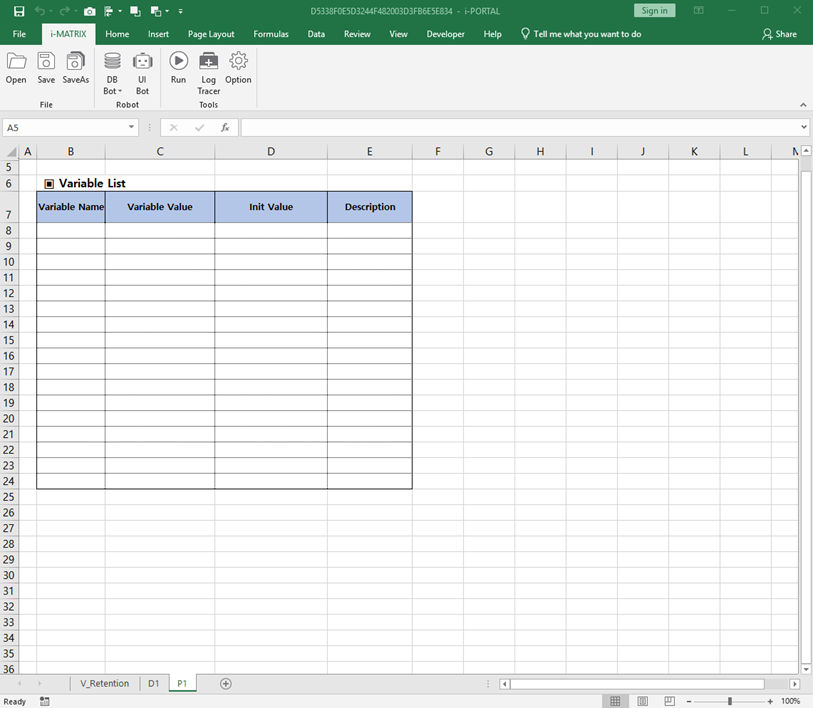
Task: Open the Name Box dropdown
Action: 130,127
